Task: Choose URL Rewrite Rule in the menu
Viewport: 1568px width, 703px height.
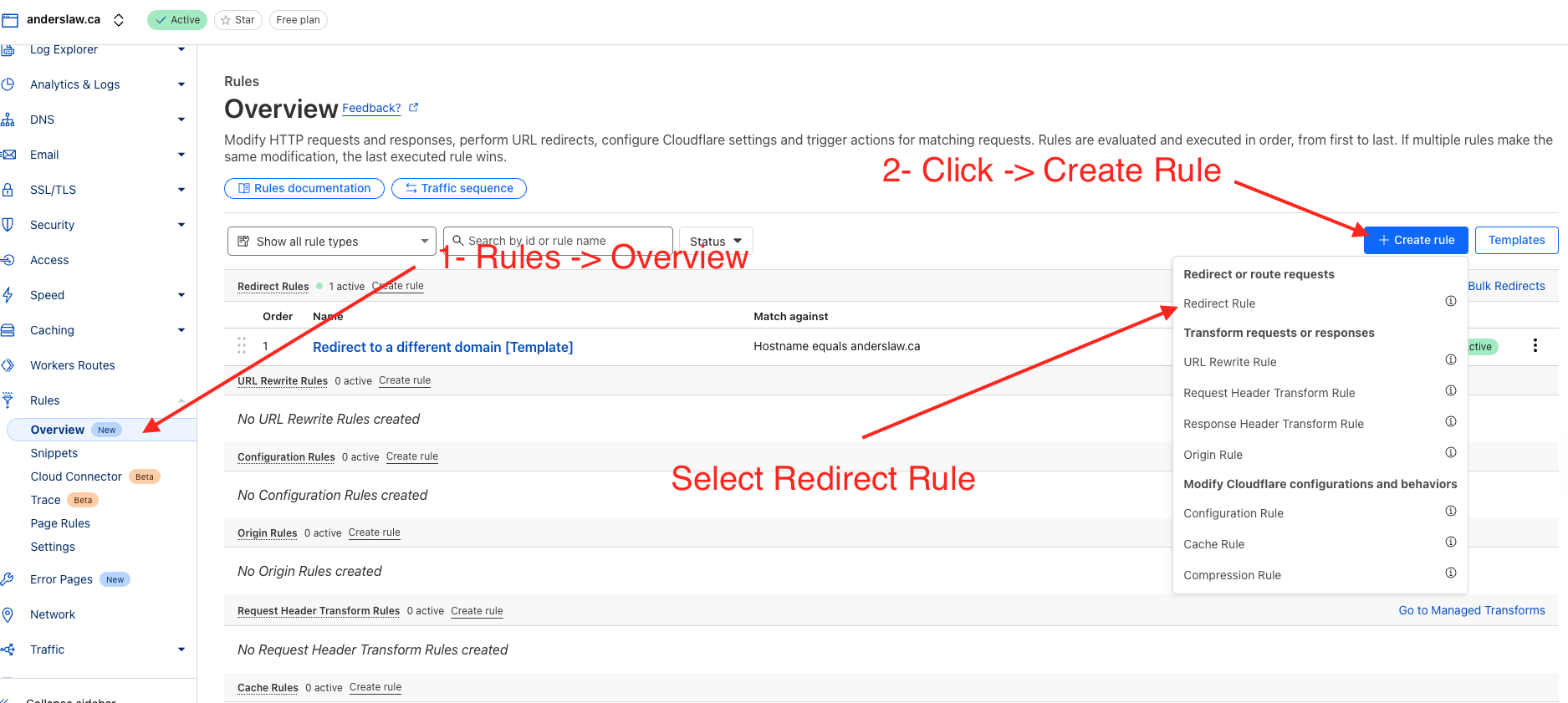Action: tap(1229, 362)
